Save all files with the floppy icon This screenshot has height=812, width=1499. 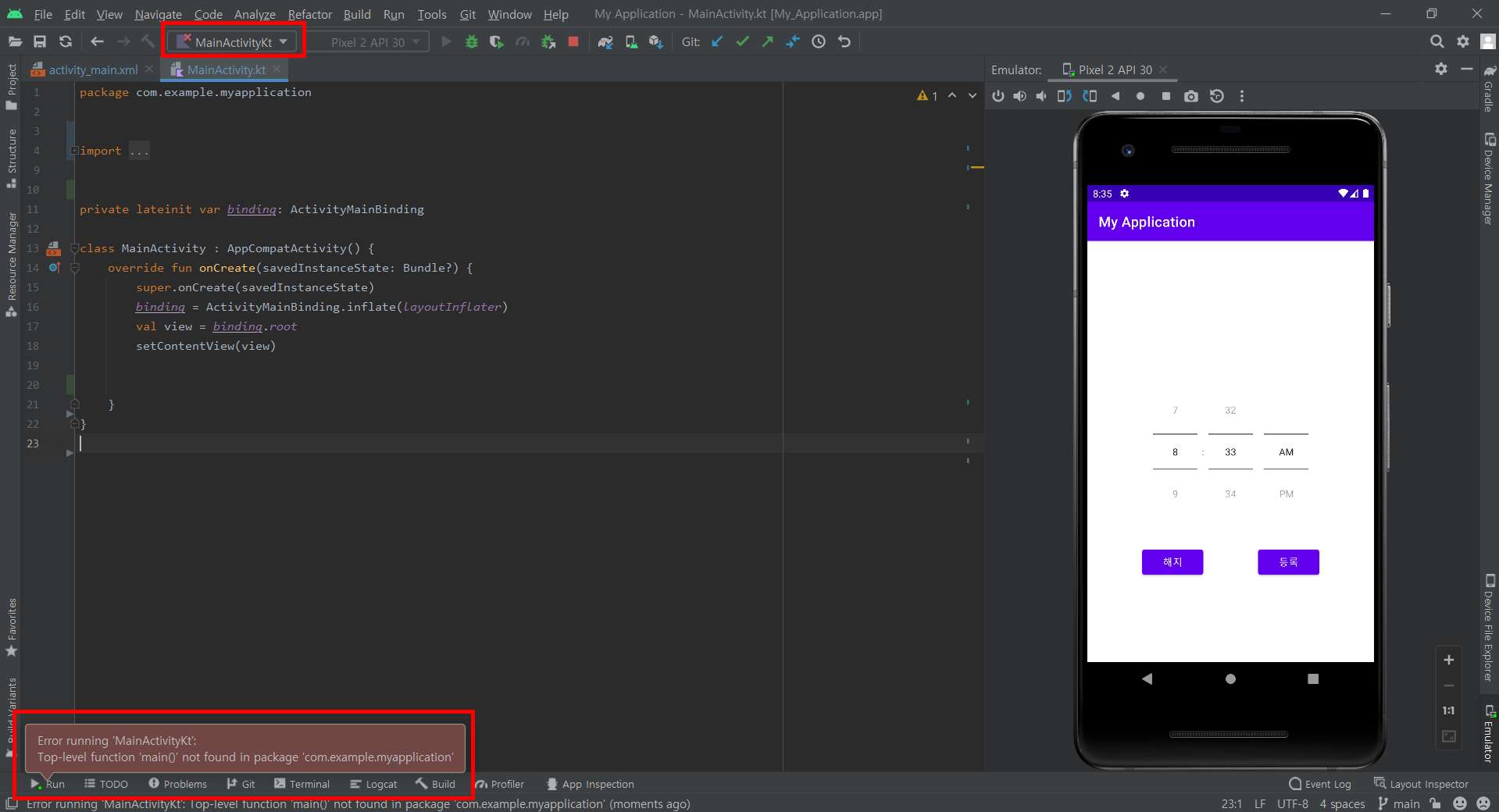(40, 41)
